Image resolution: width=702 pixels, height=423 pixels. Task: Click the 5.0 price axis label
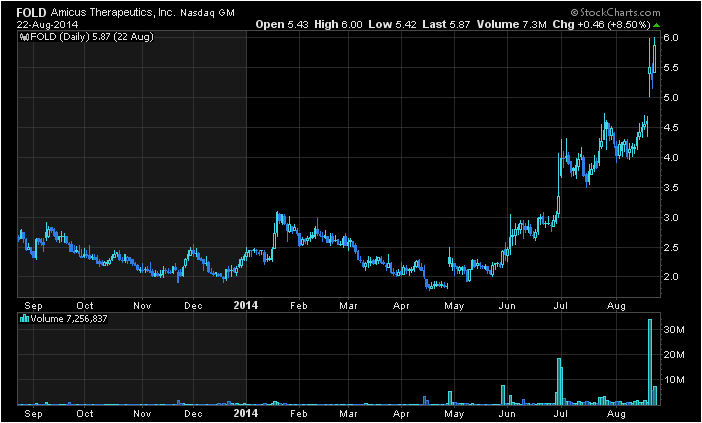[x=672, y=98]
